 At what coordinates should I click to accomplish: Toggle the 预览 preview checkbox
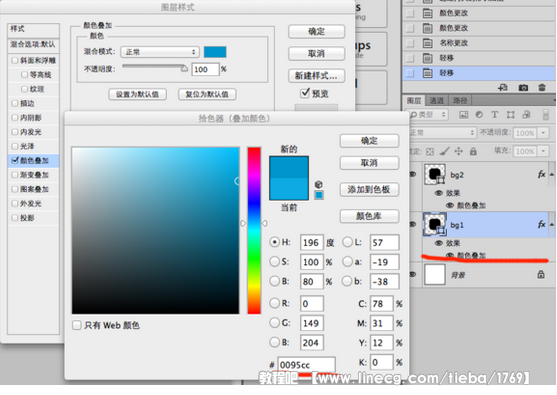click(x=305, y=93)
